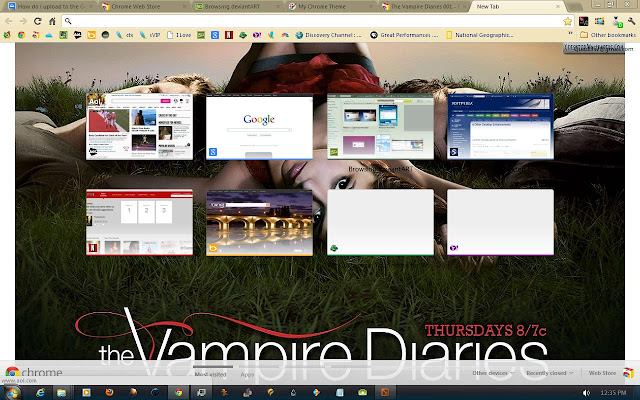Click the orange Bing bookmark icon
This screenshot has height=400, width=640.
point(91,35)
